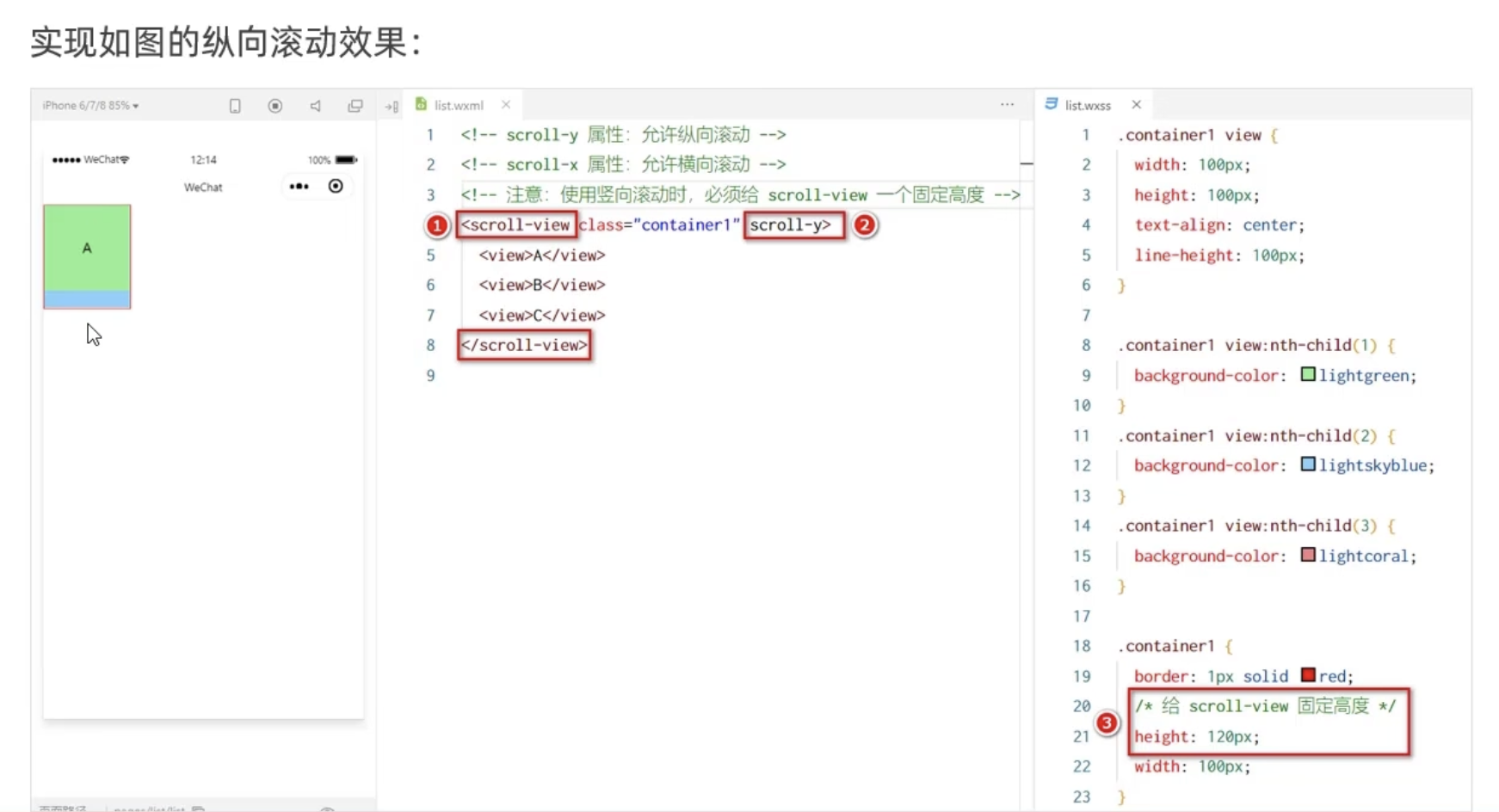Click the green A block in the simulator

click(87, 248)
